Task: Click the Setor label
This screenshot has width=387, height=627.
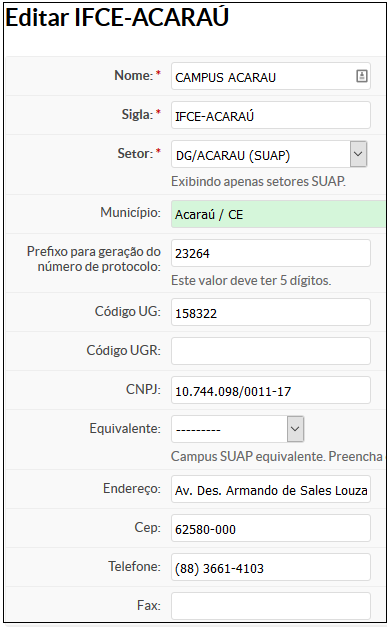Action: coord(135,154)
